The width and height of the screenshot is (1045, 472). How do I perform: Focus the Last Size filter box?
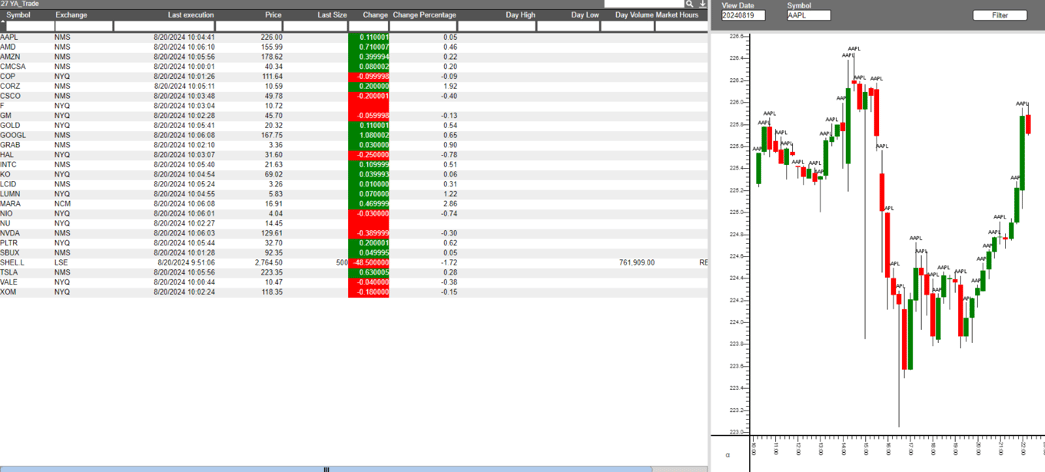pos(315,26)
